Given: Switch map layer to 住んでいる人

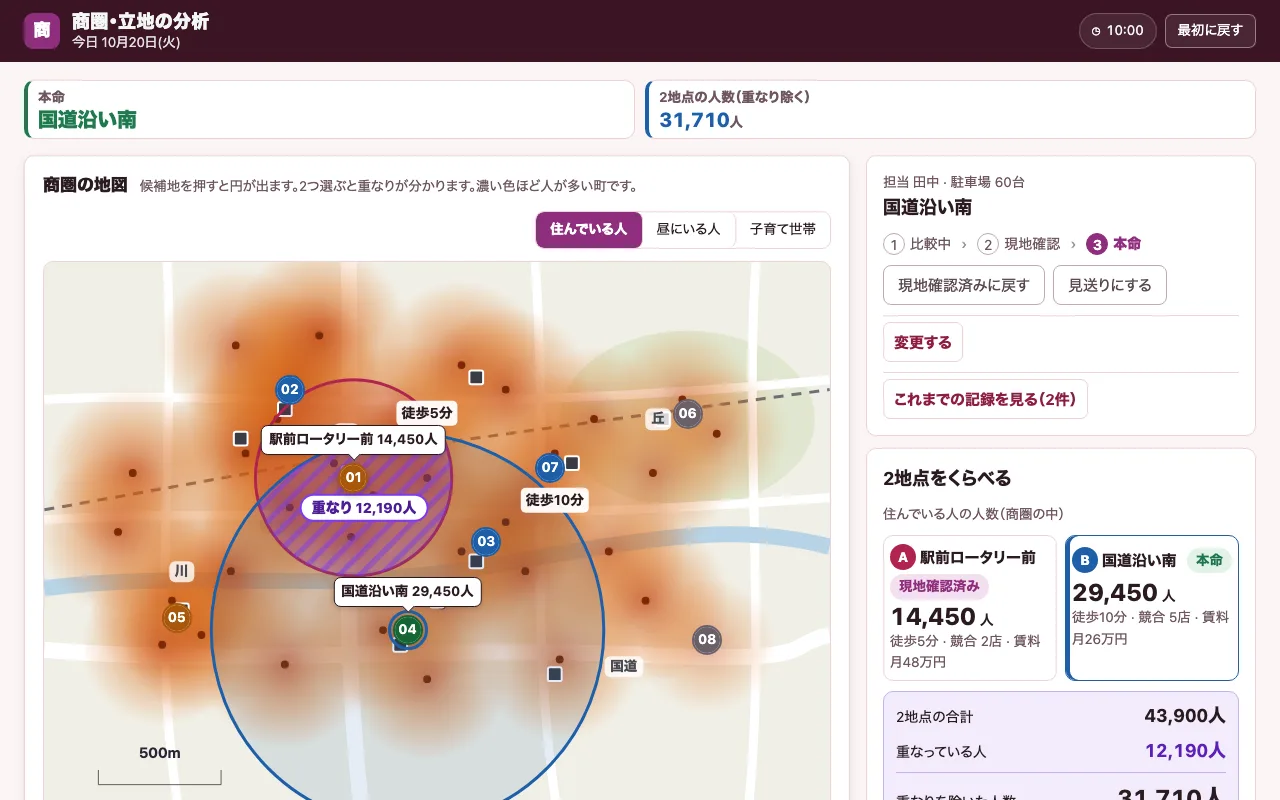Looking at the screenshot, I should click(589, 230).
